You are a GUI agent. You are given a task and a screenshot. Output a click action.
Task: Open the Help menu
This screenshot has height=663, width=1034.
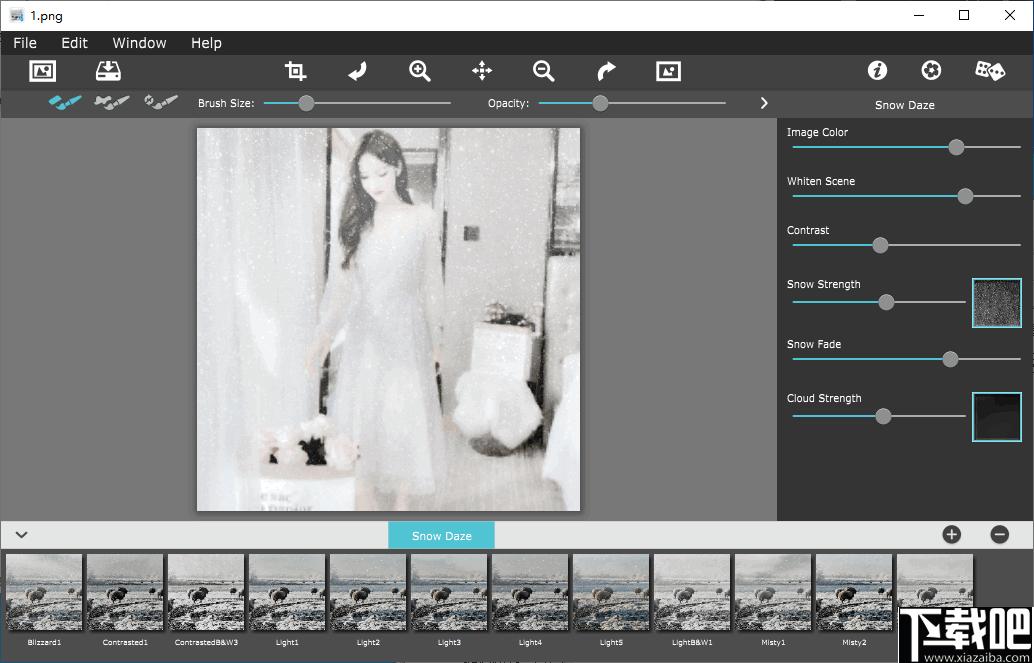(x=206, y=43)
